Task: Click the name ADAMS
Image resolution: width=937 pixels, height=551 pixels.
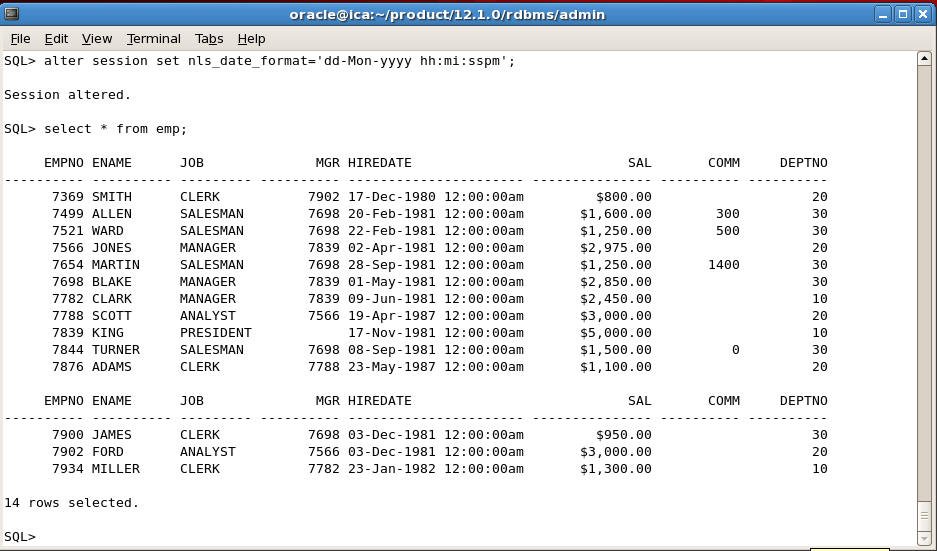Action: pos(112,367)
